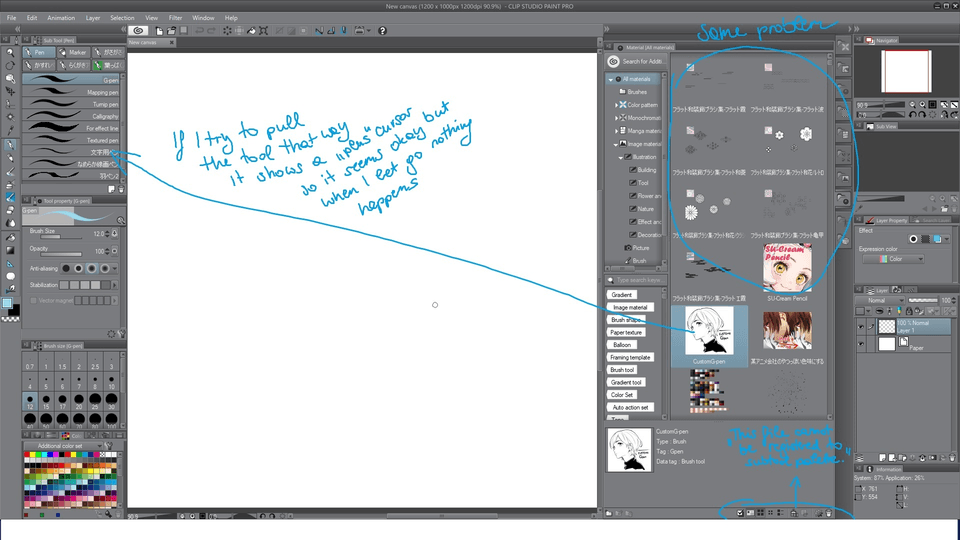This screenshot has height=540, width=960.
Task: Filter materials by Color Set tag
Action: pyautogui.click(x=621, y=395)
